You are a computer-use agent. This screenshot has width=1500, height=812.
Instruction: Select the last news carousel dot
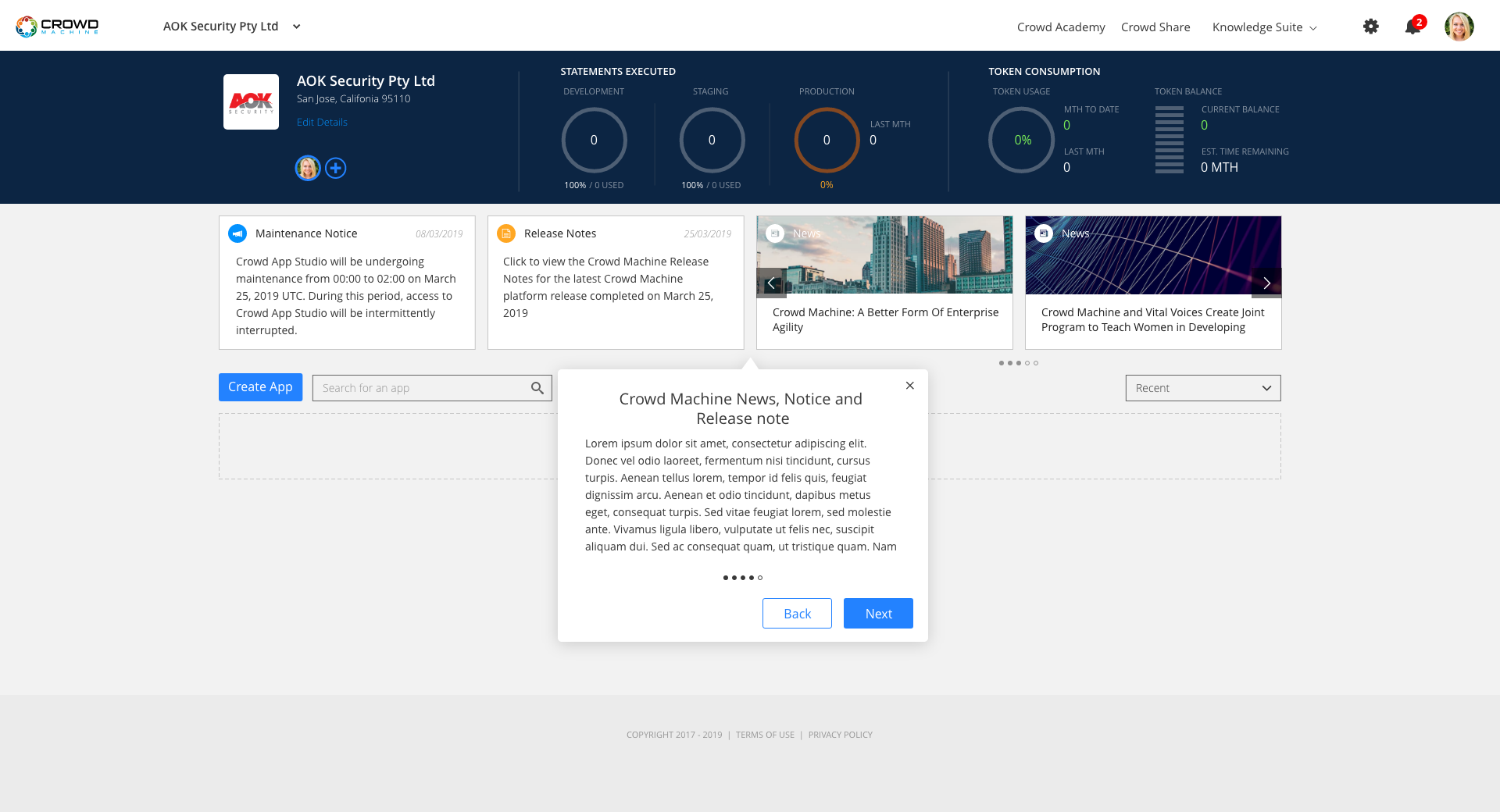pos(1036,363)
